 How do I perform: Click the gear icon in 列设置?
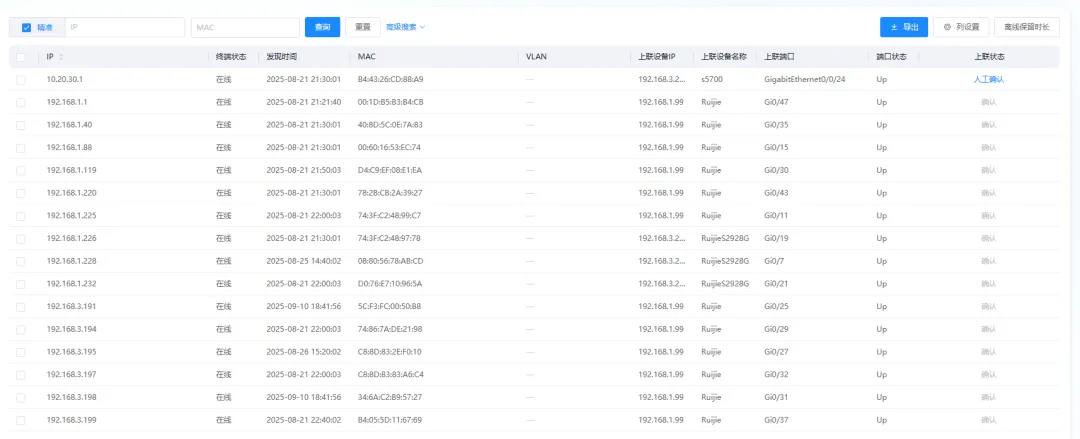[947, 27]
